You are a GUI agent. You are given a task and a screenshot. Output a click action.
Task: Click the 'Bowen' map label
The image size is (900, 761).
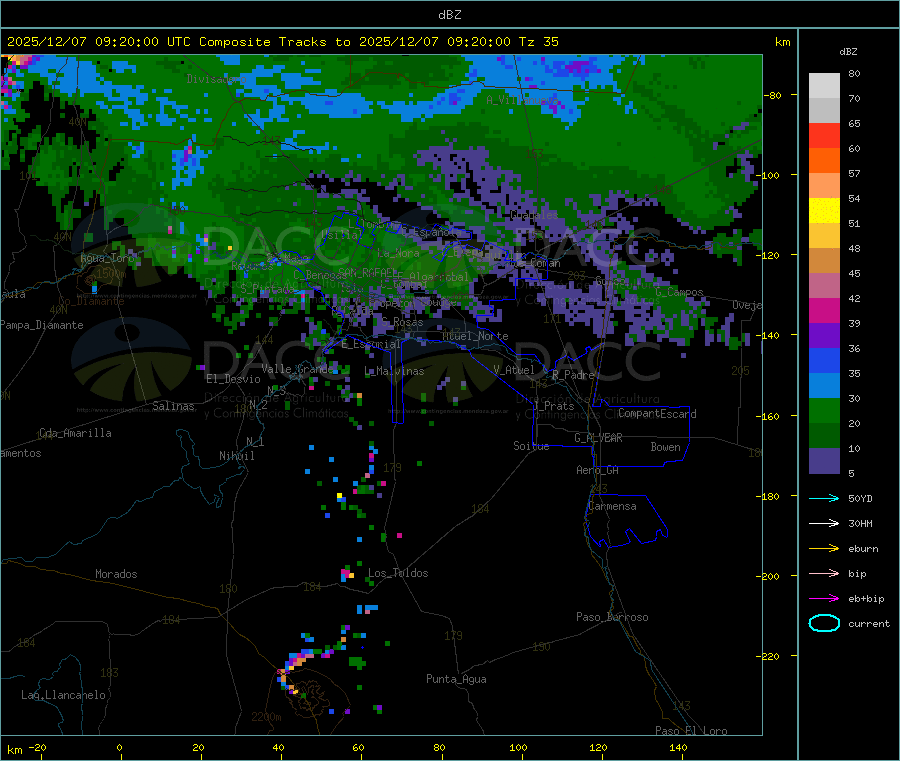pyautogui.click(x=665, y=447)
